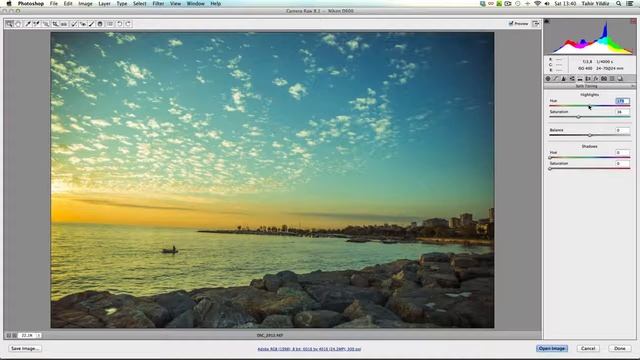Click the Highlights Saturation slider handle
640x360 pixels.
pyautogui.click(x=578, y=117)
